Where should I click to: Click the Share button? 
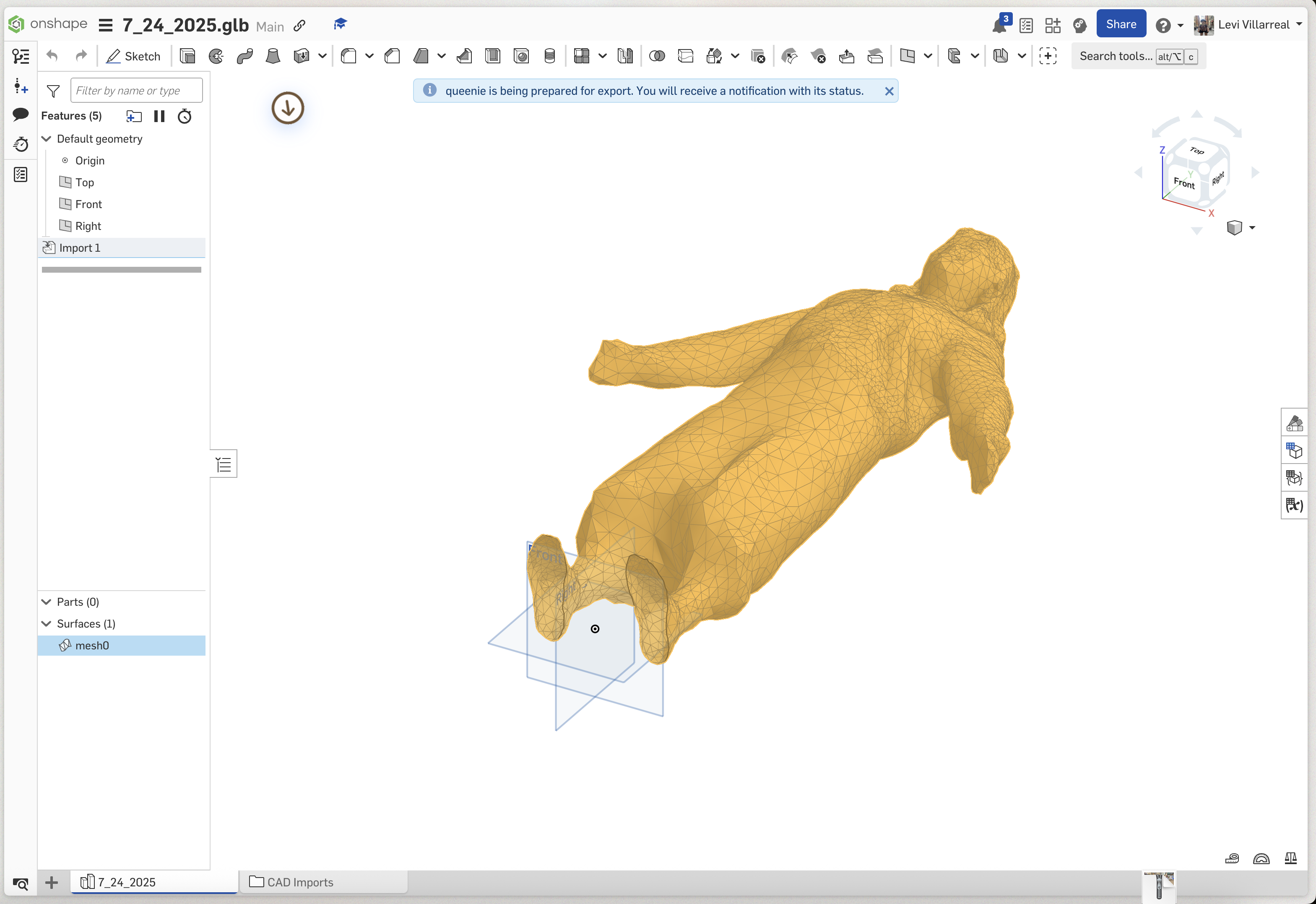point(1121,24)
